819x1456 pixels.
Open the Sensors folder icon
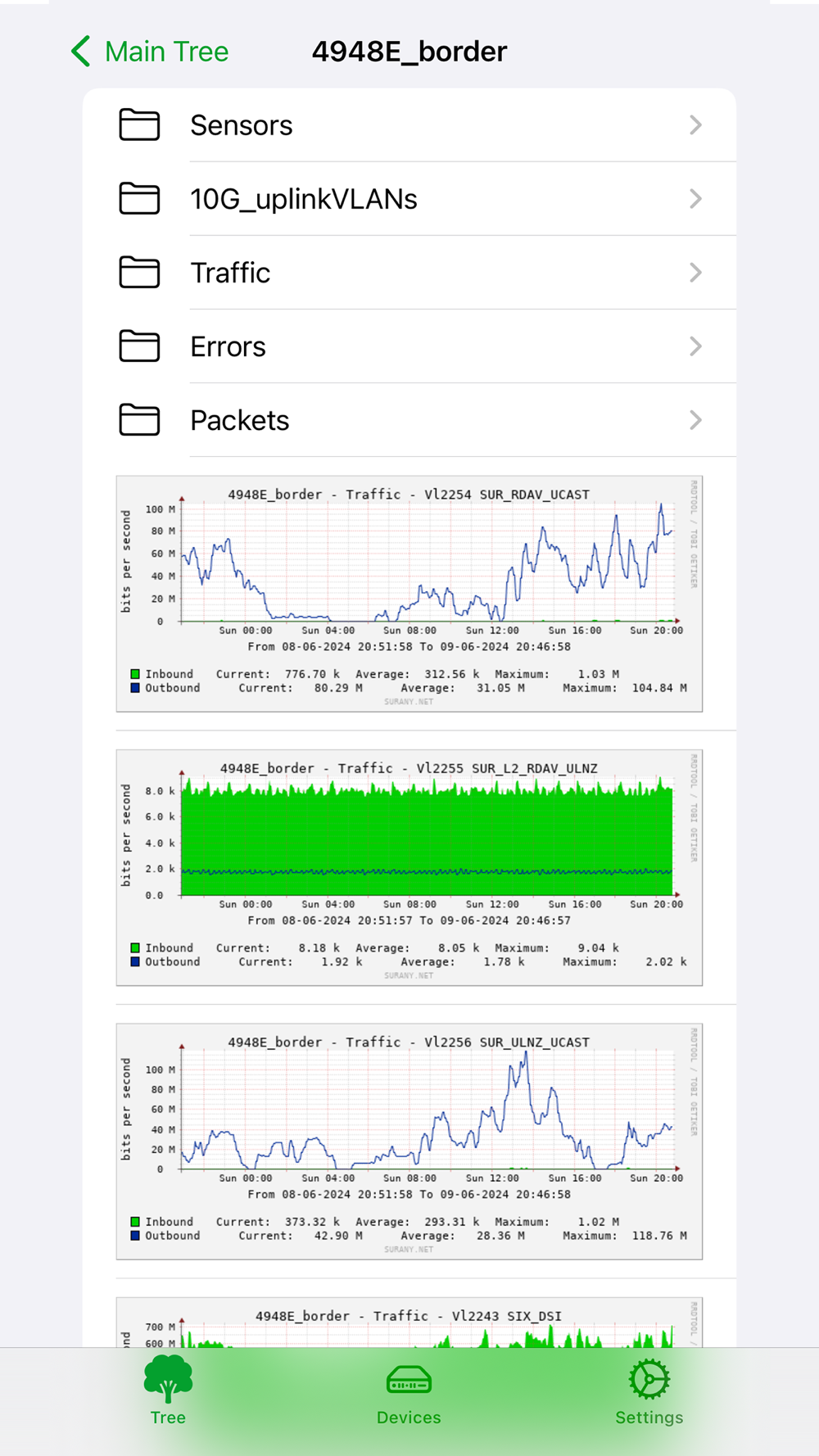(139, 125)
